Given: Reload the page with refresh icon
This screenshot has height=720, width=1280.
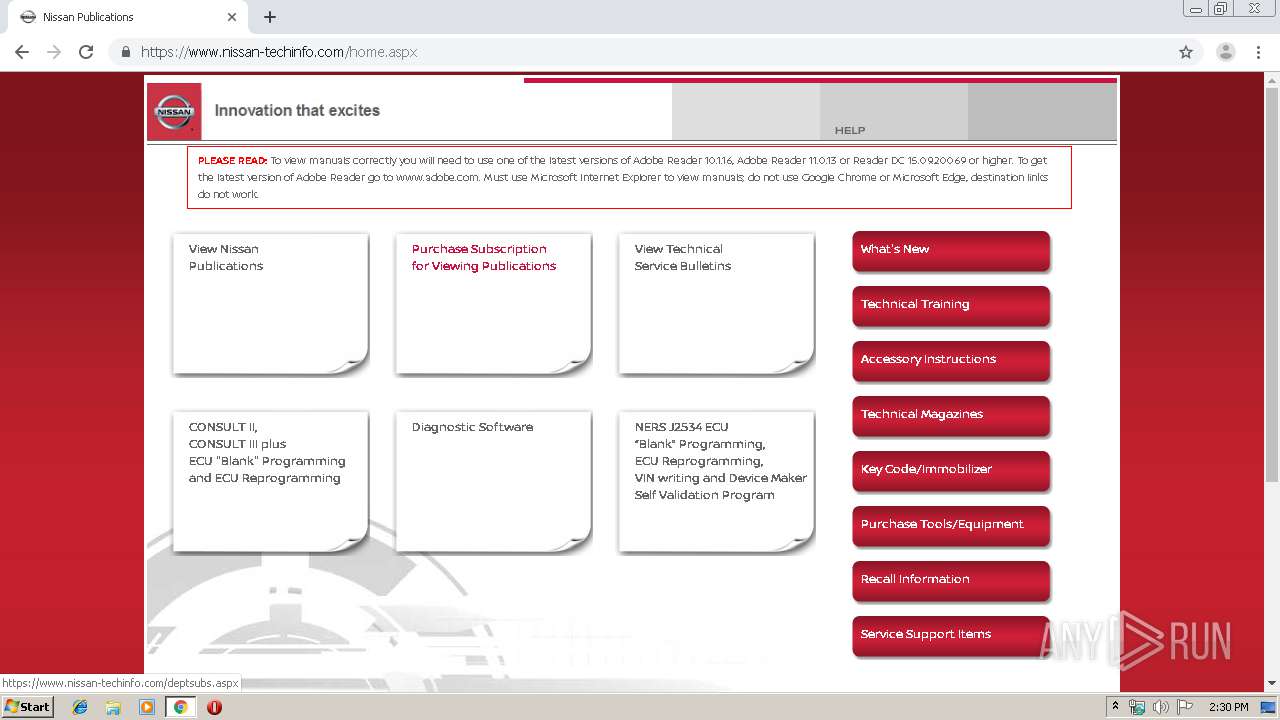Looking at the screenshot, I should 86,52.
